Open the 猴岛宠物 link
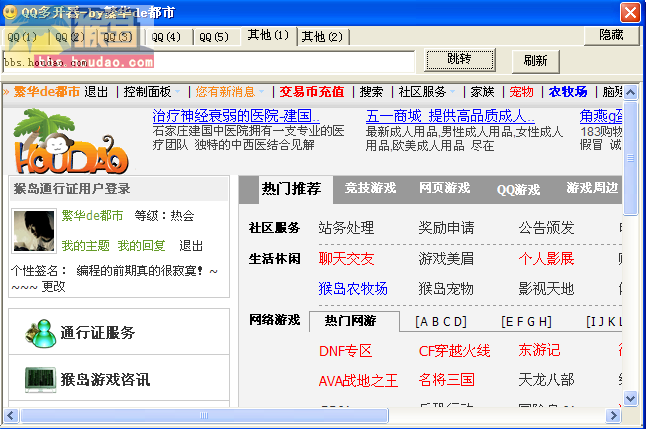Screen dimensions: 647x429 tap(446, 288)
